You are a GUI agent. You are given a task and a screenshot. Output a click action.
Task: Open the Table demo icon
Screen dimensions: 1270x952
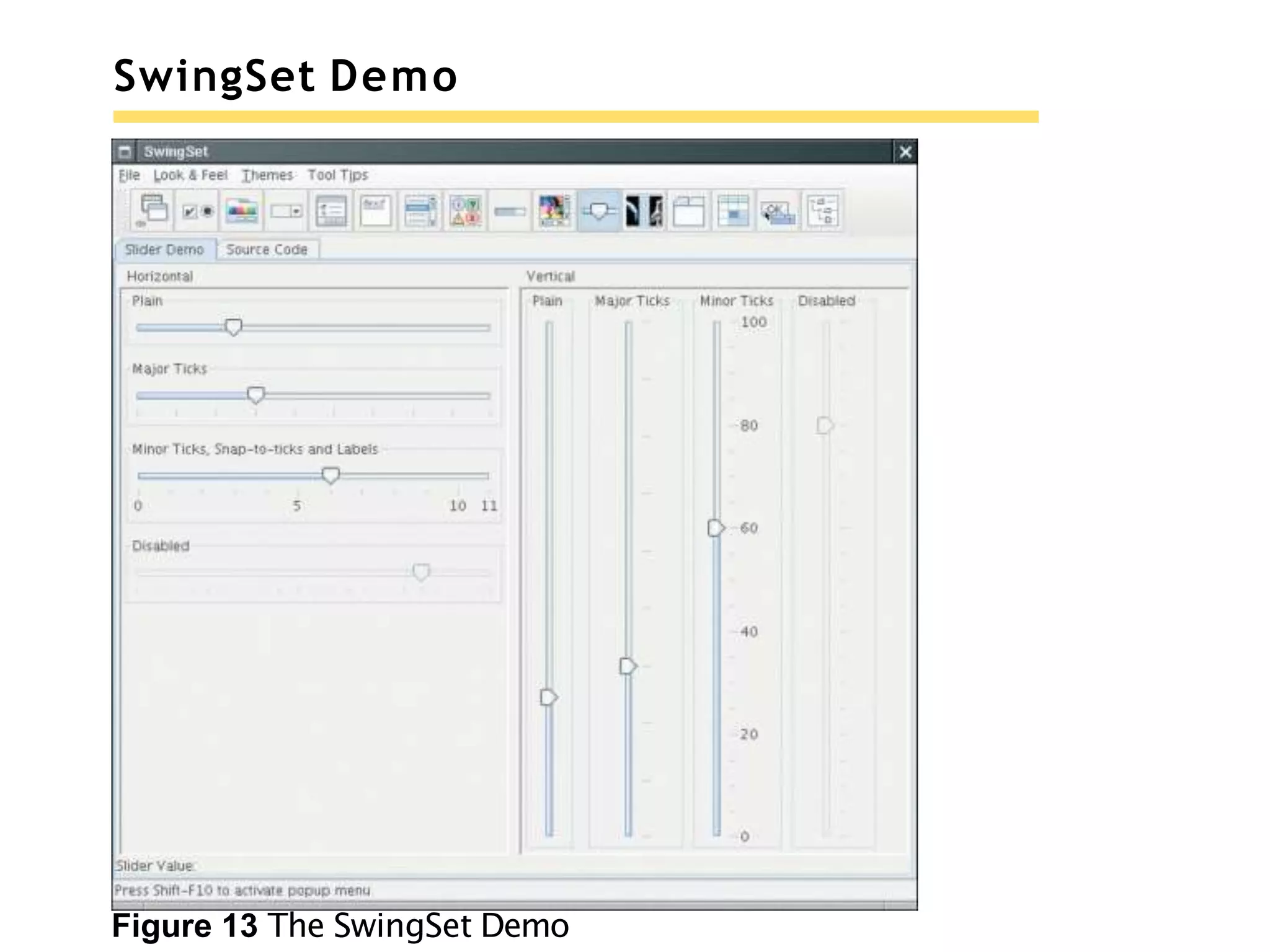point(733,211)
